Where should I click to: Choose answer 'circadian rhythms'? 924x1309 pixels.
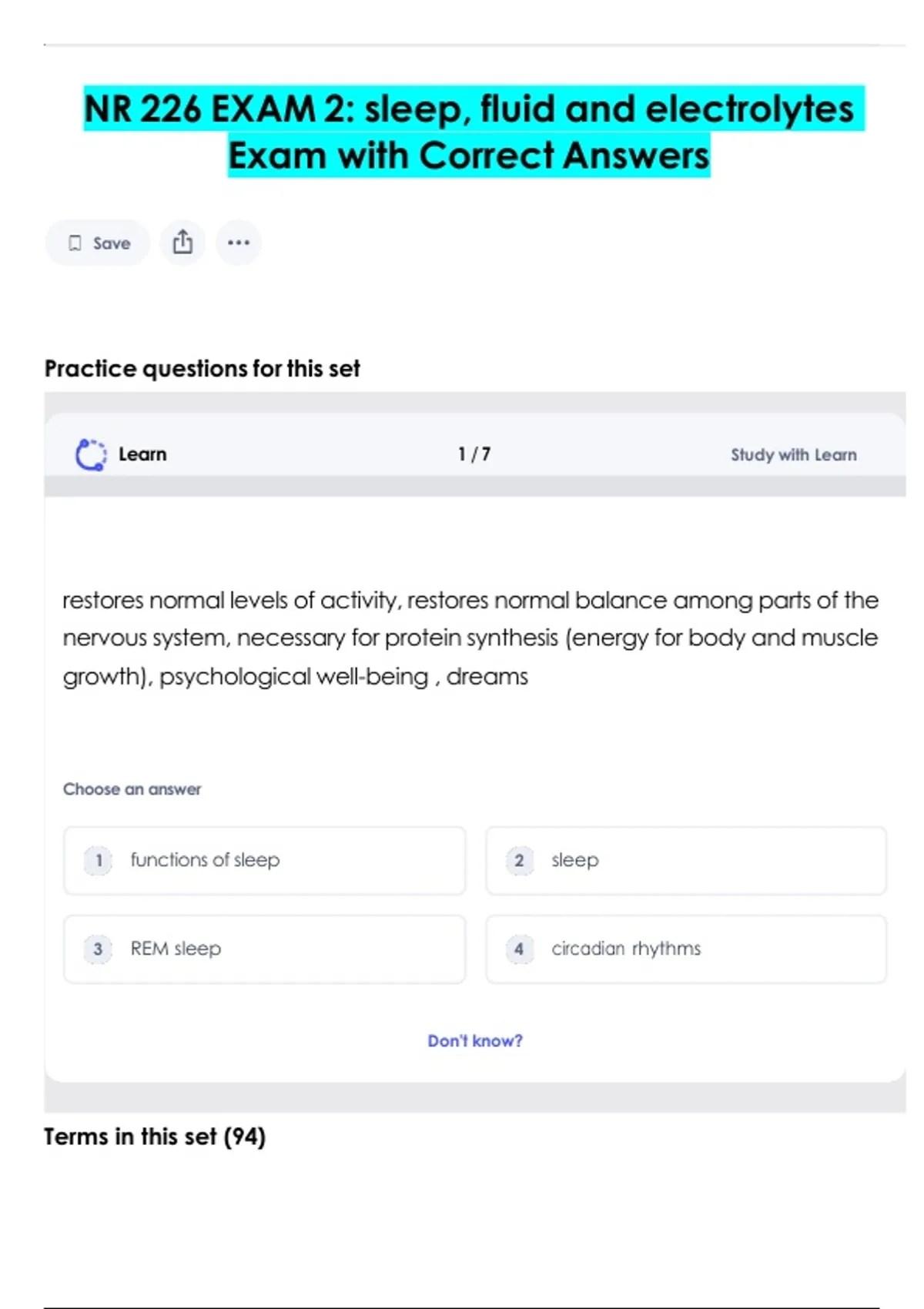(x=685, y=949)
